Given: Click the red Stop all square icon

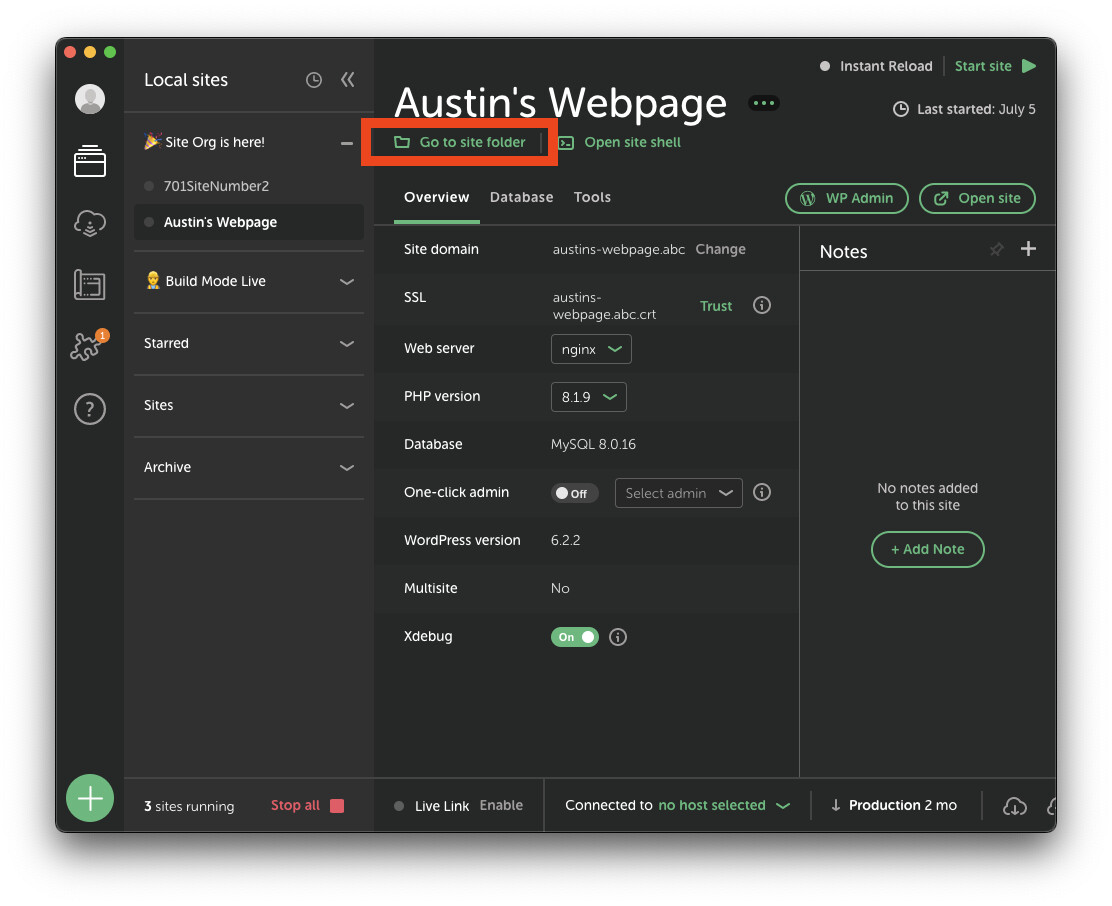Looking at the screenshot, I should tap(337, 806).
